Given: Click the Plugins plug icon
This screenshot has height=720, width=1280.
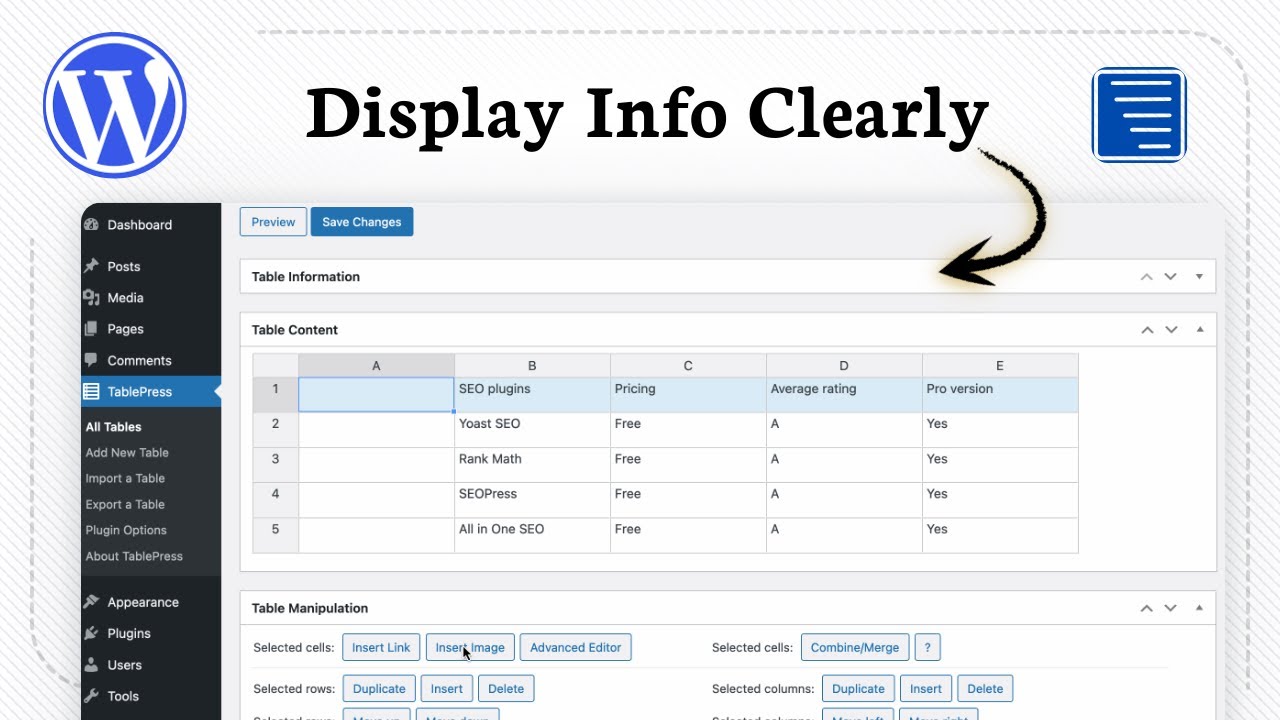Looking at the screenshot, I should [x=91, y=633].
